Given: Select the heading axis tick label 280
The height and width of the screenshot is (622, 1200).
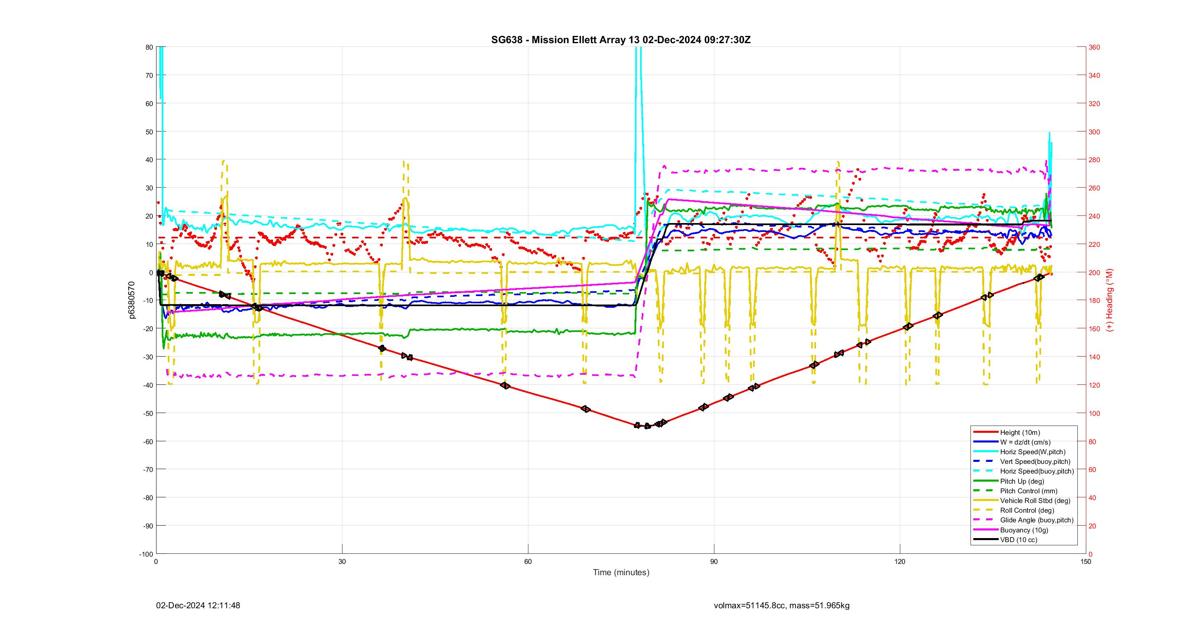Looking at the screenshot, I should tap(1094, 160).
